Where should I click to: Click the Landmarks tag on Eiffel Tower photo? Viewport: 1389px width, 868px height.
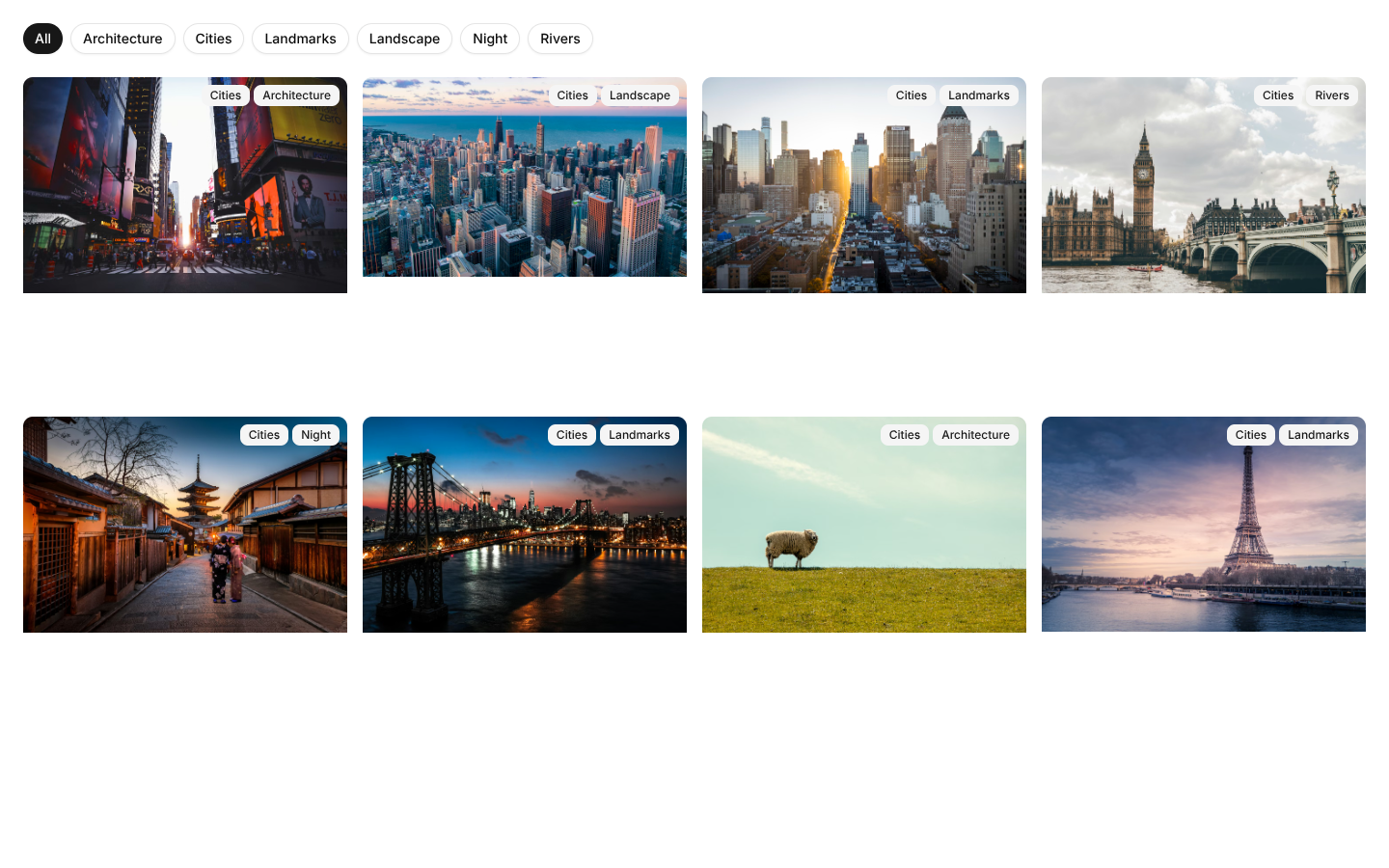coord(1319,435)
